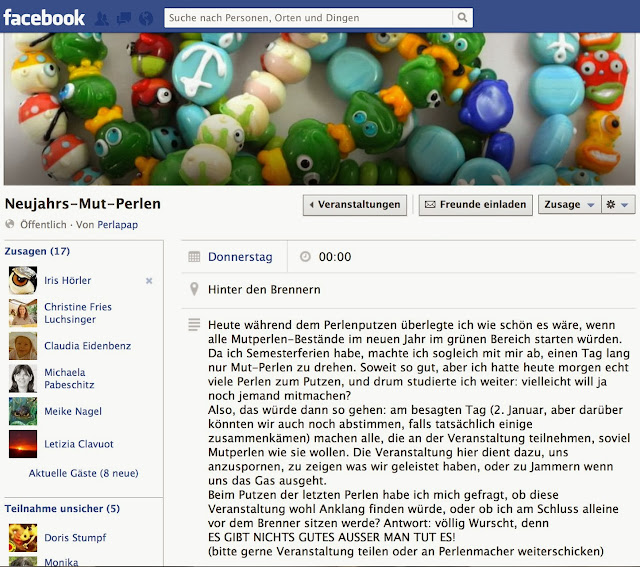Open Teilnahme unsicher (5) list
640x567 pixels.
pos(62,509)
